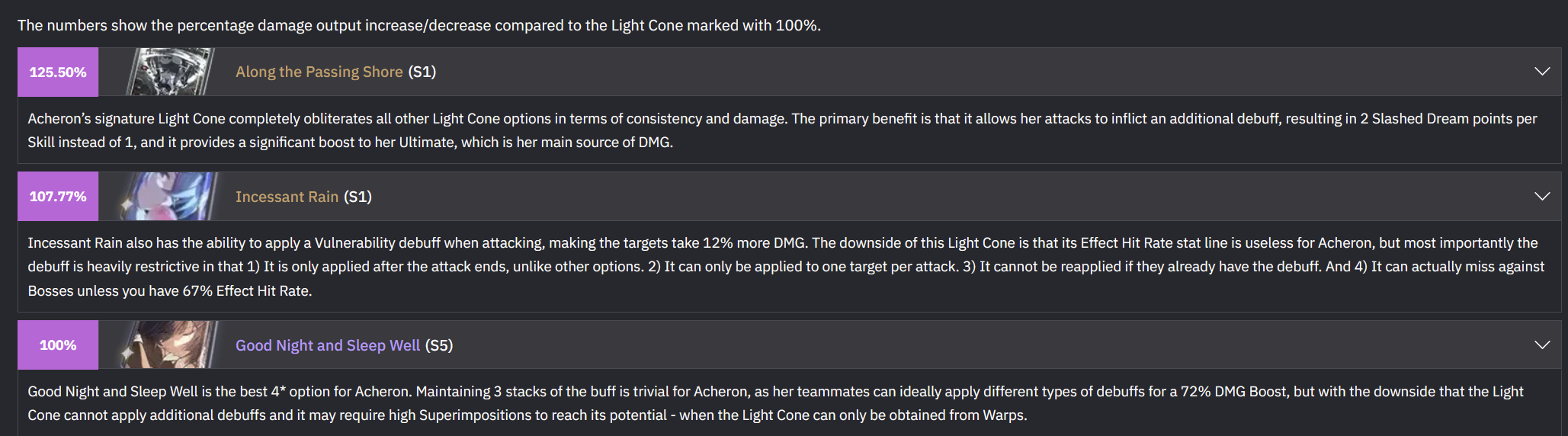Click the (S5) superimposition label
Screen dimensions: 1568x436
point(439,345)
